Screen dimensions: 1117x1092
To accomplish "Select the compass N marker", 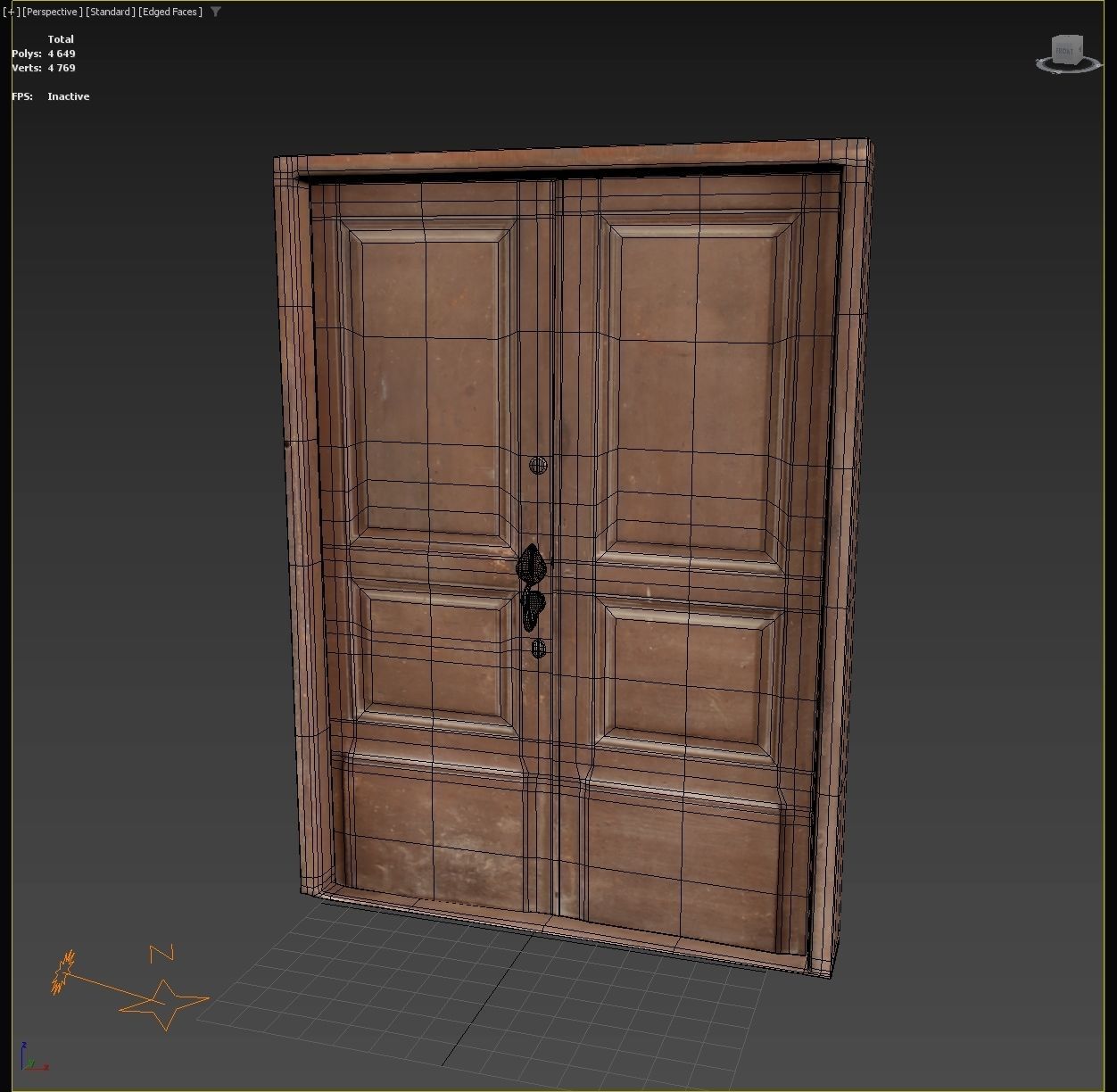I will [161, 954].
